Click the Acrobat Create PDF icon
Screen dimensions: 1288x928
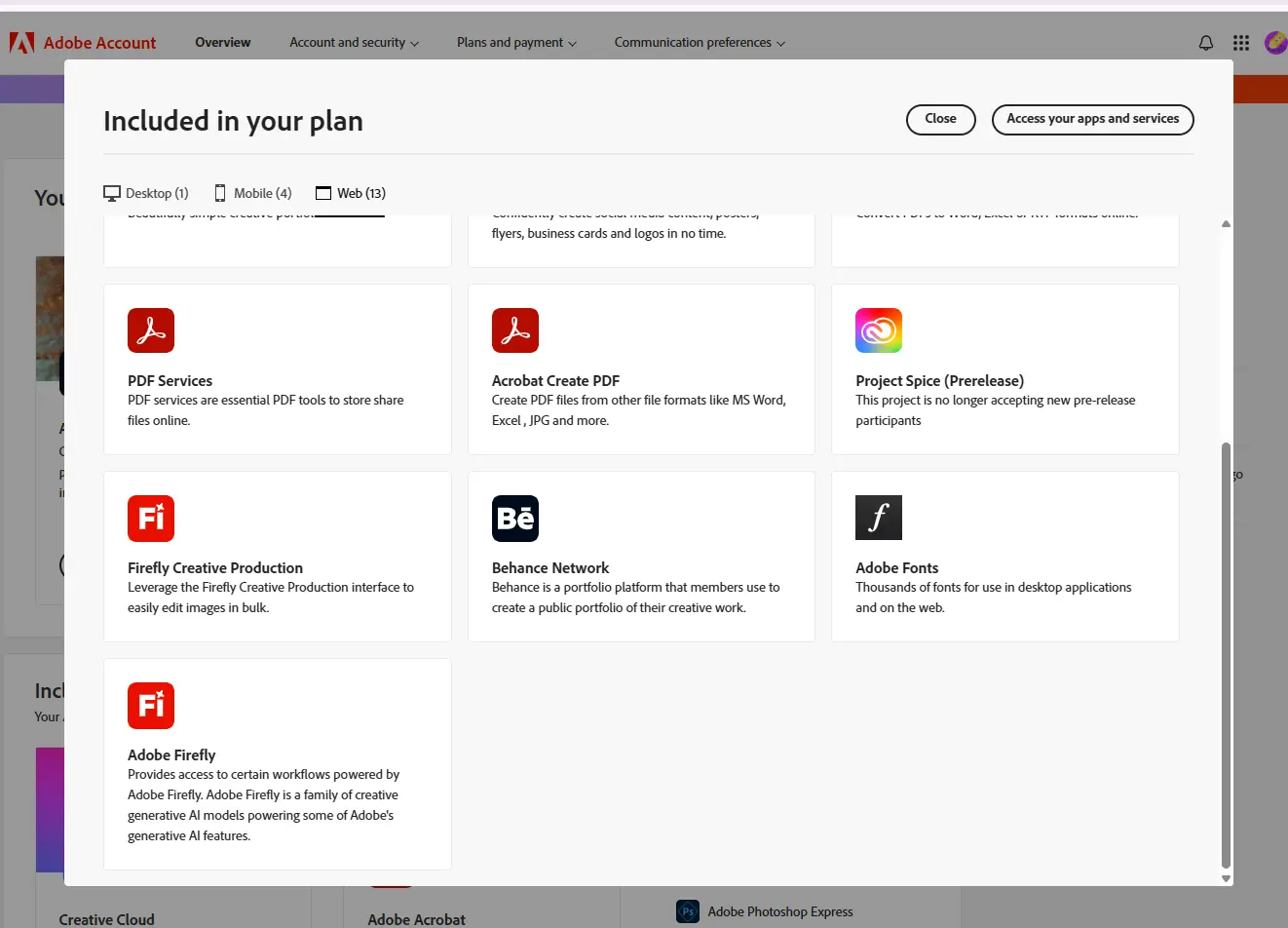pyautogui.click(x=515, y=330)
